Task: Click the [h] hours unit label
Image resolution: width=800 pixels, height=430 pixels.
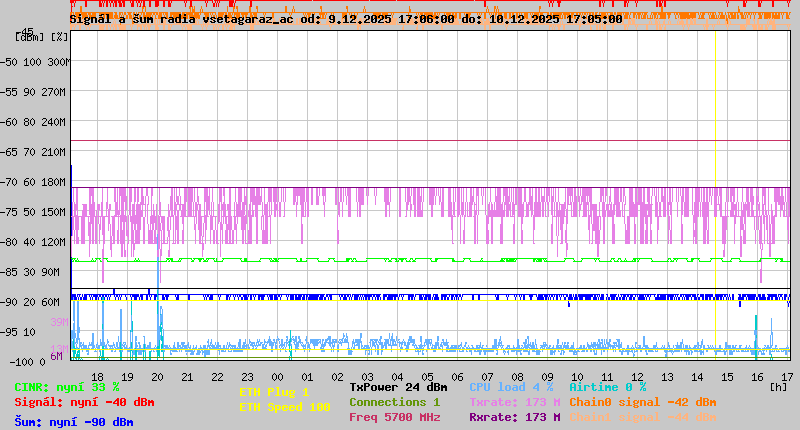Action: (778, 386)
